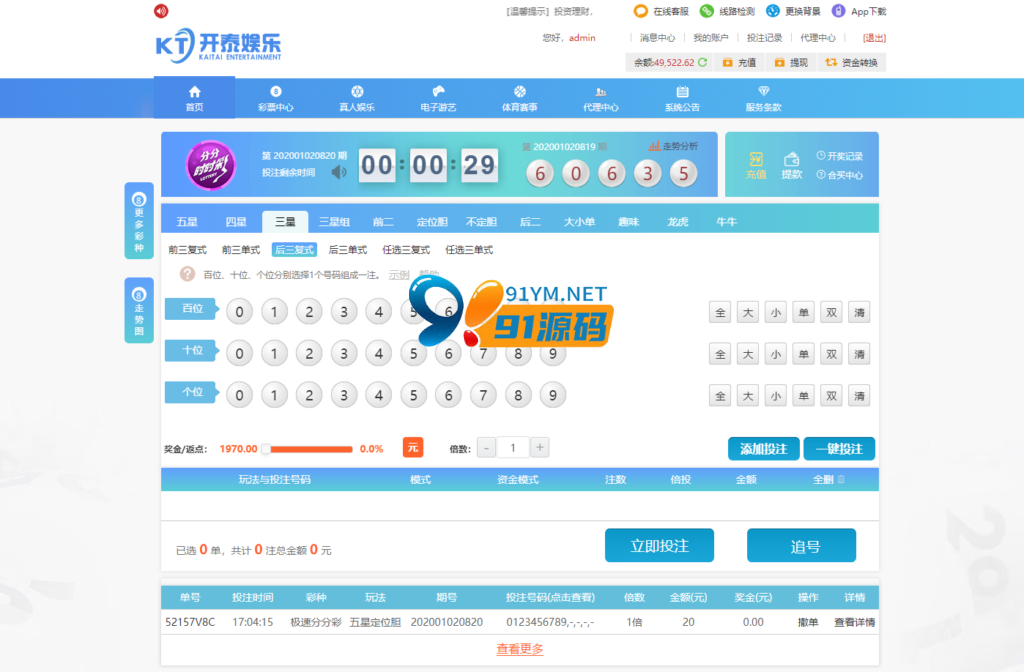Click the 全删 trash icon to delete all bets
Image resolution: width=1024 pixels, height=672 pixels.
click(840, 480)
